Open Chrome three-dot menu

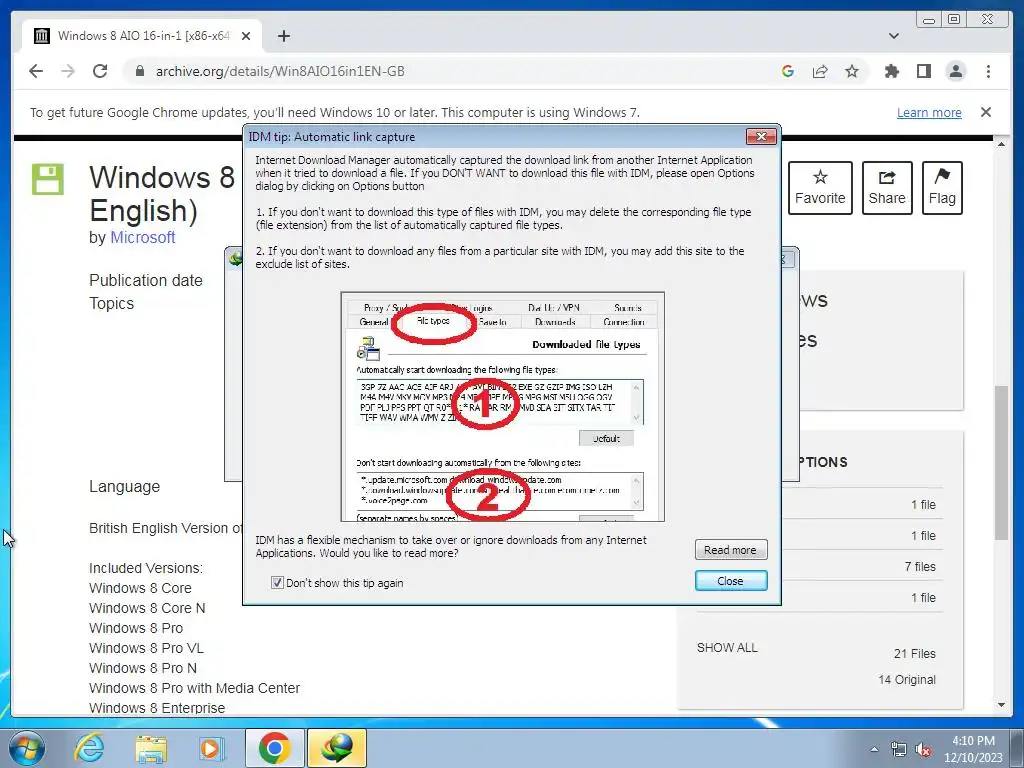988,71
